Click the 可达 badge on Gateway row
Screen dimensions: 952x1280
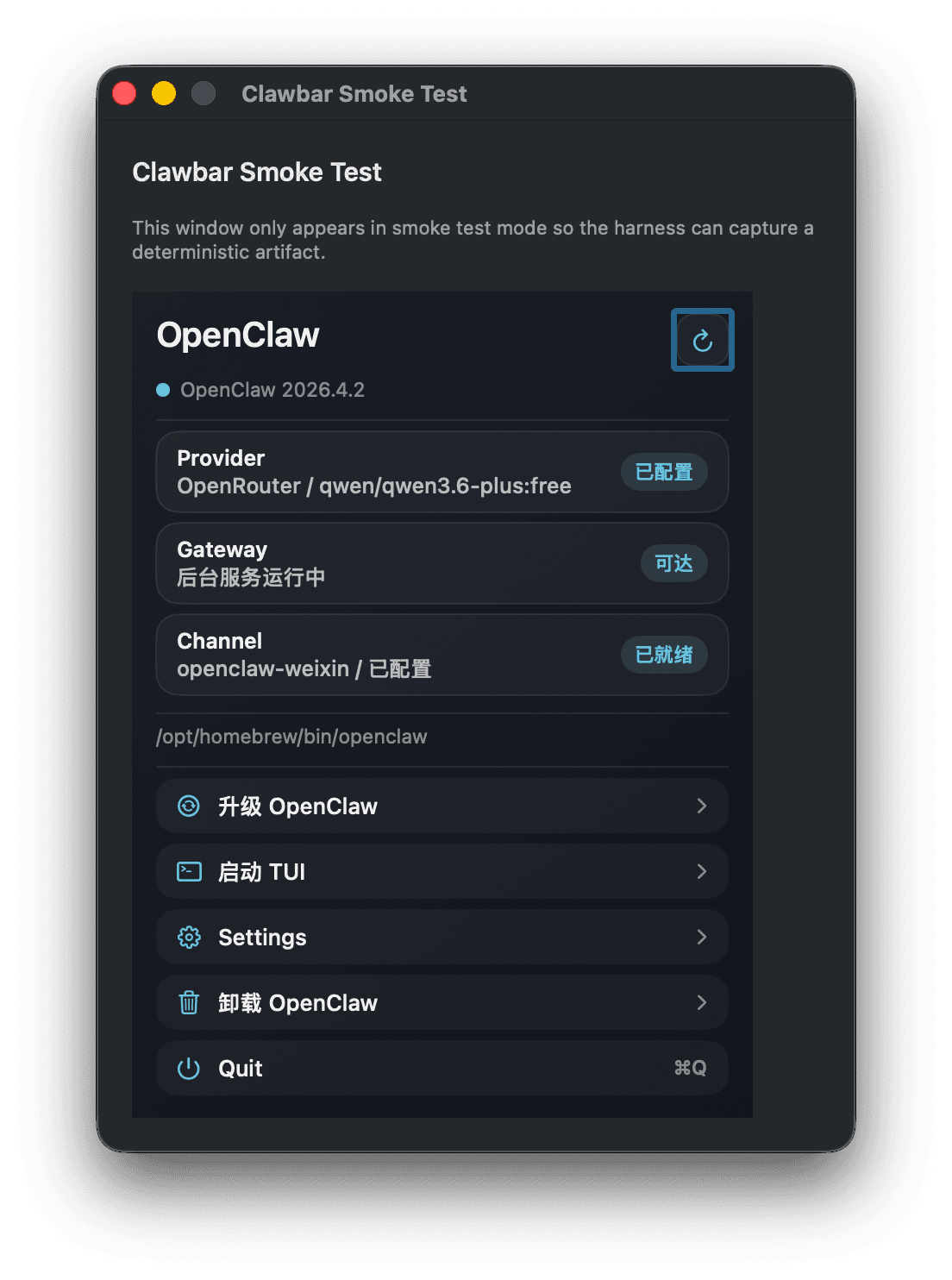[x=673, y=563]
